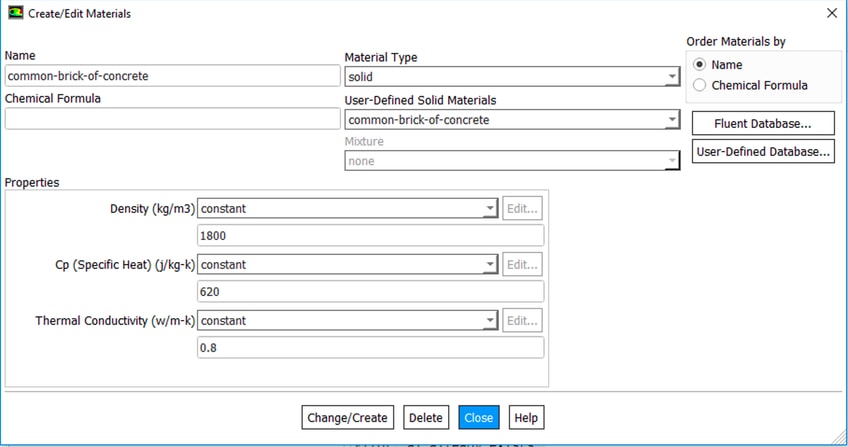Select the Name radio button
Screen dimensions: 848x447
pos(699,65)
